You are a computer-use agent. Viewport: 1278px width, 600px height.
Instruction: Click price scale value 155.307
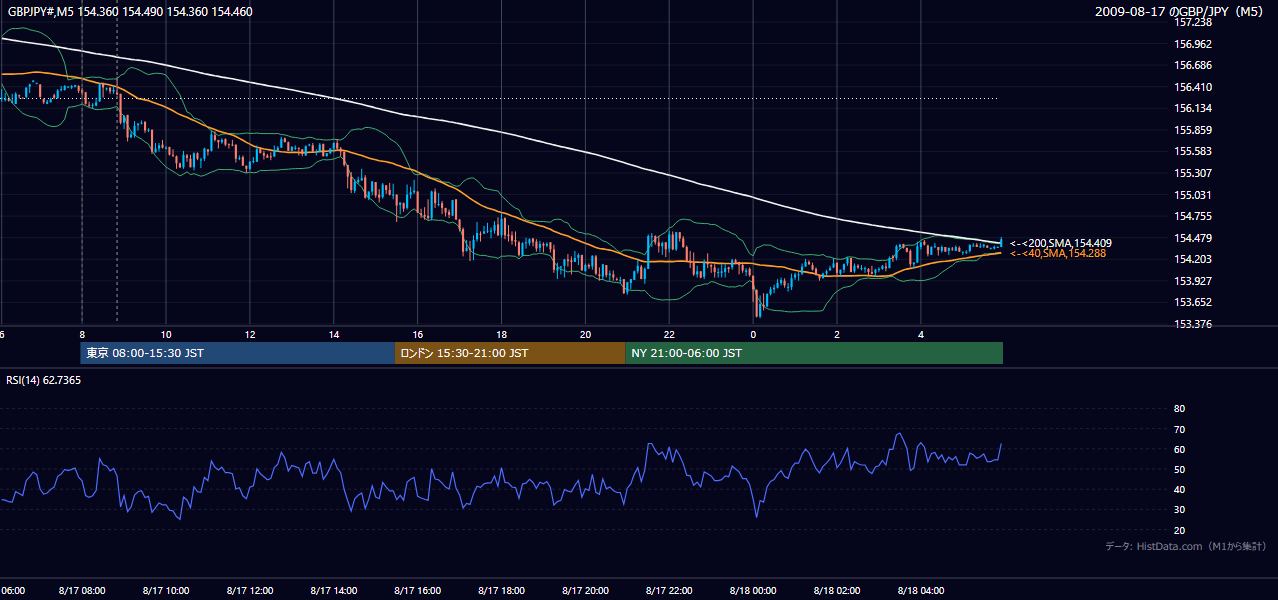(x=1192, y=173)
